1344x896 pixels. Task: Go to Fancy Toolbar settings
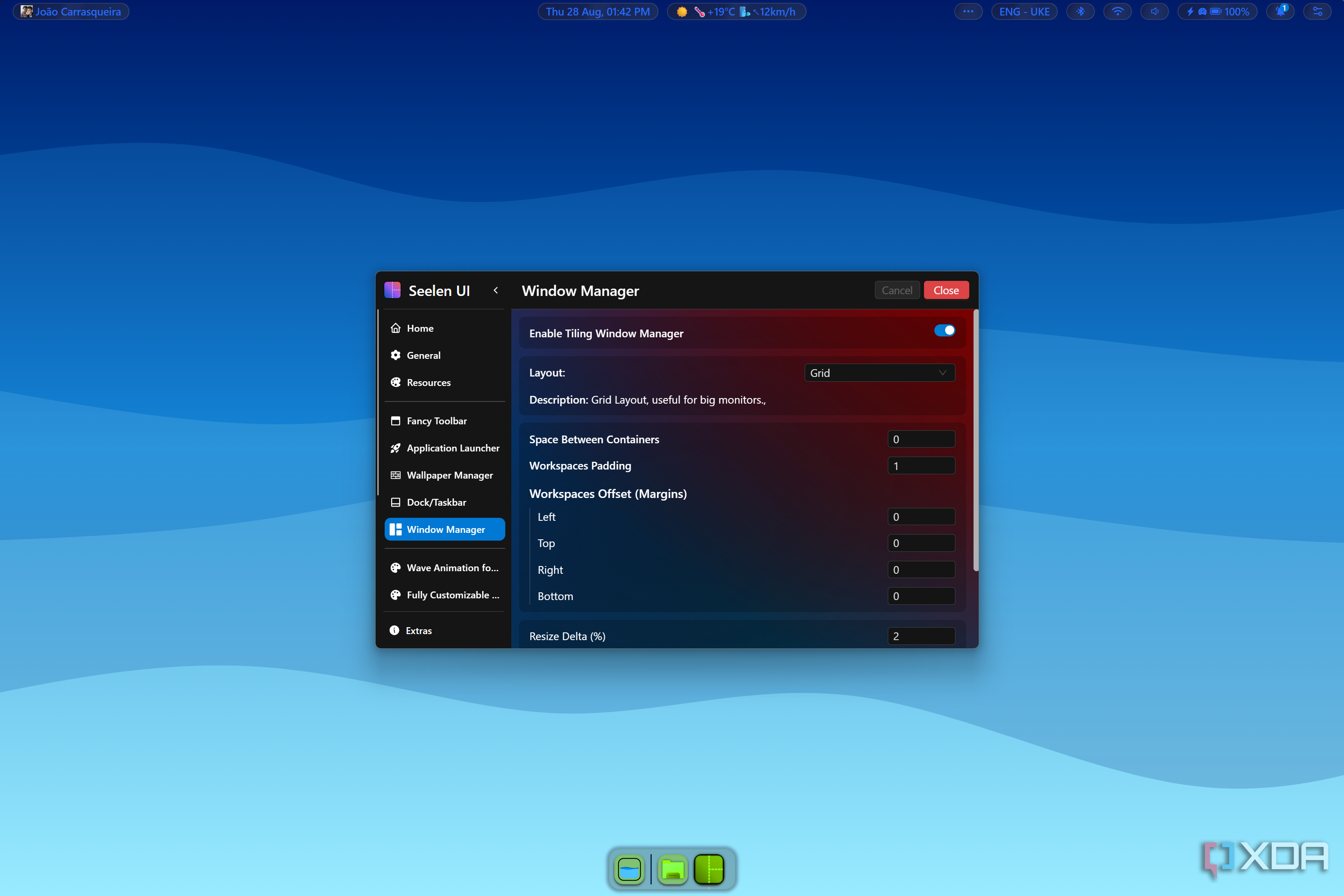pyautogui.click(x=436, y=420)
